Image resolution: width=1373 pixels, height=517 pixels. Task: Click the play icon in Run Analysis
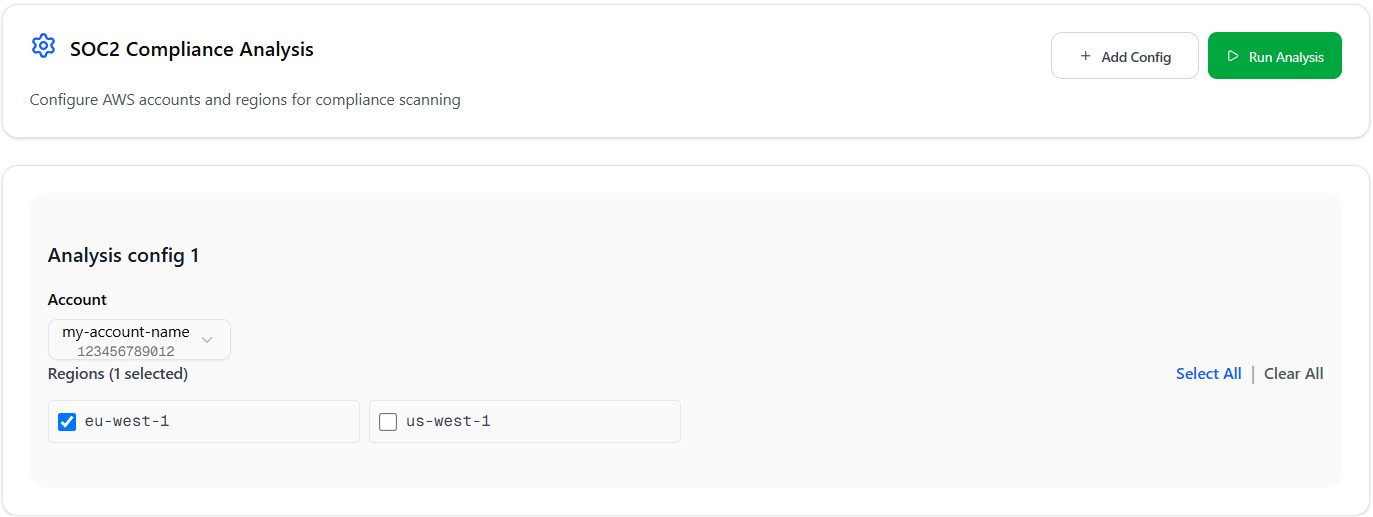[1233, 57]
